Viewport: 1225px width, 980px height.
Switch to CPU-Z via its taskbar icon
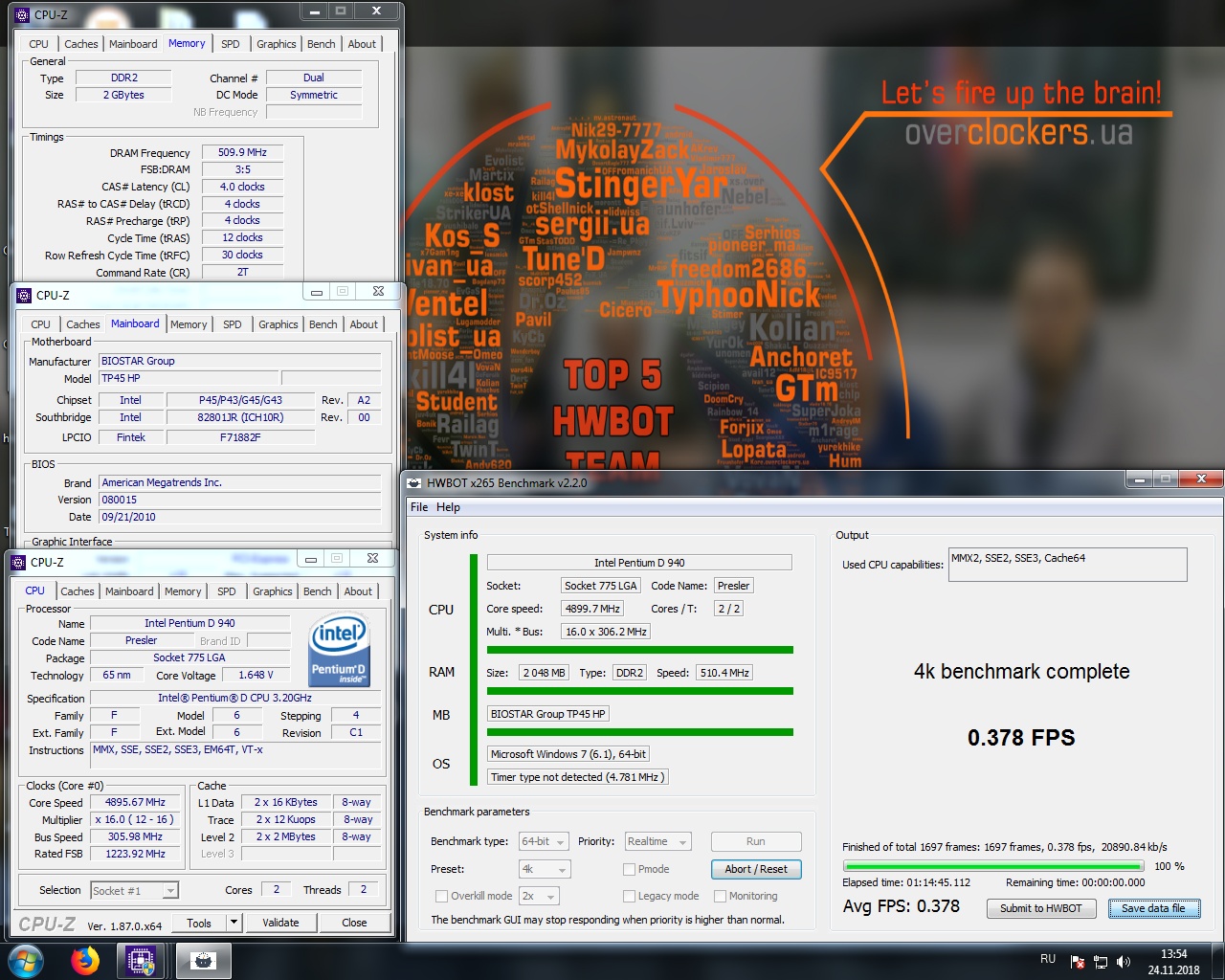pyautogui.click(x=142, y=961)
